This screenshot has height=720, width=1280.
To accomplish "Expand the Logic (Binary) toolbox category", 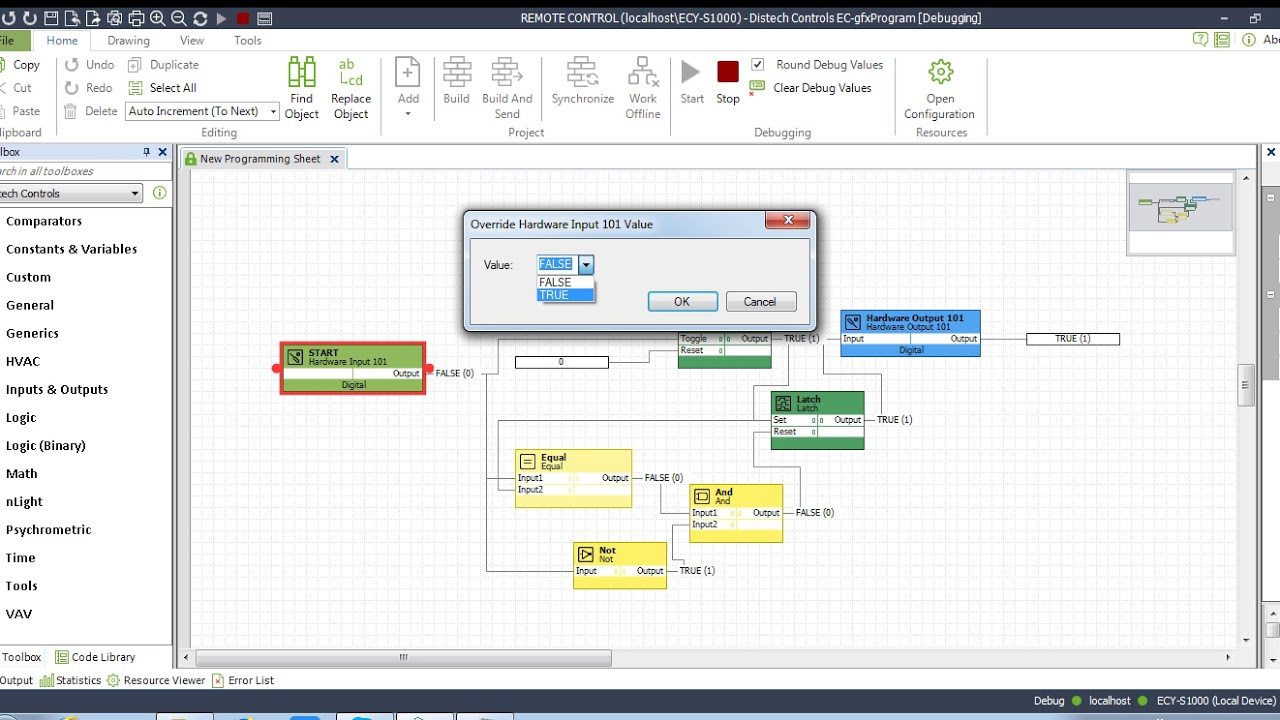I will pyautogui.click(x=46, y=445).
